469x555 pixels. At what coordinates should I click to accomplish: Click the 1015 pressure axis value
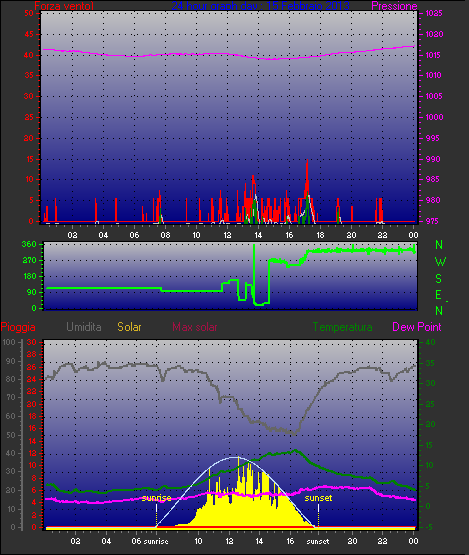point(434,55)
